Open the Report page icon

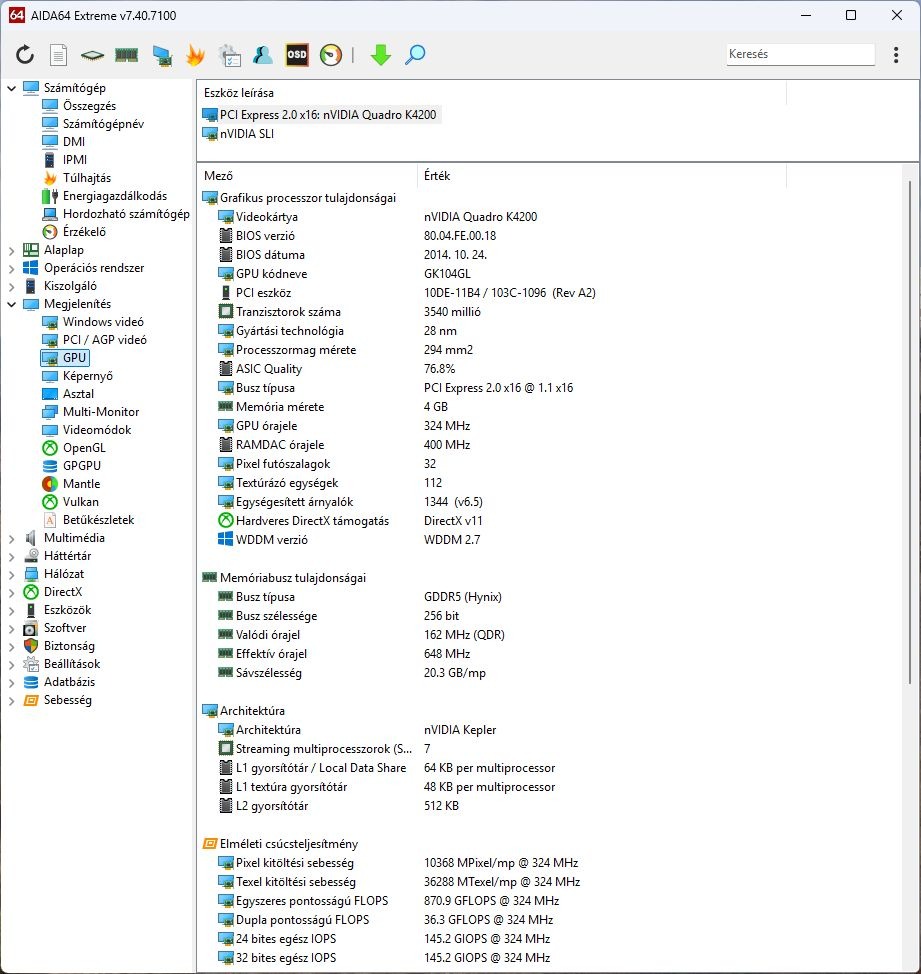coord(58,55)
